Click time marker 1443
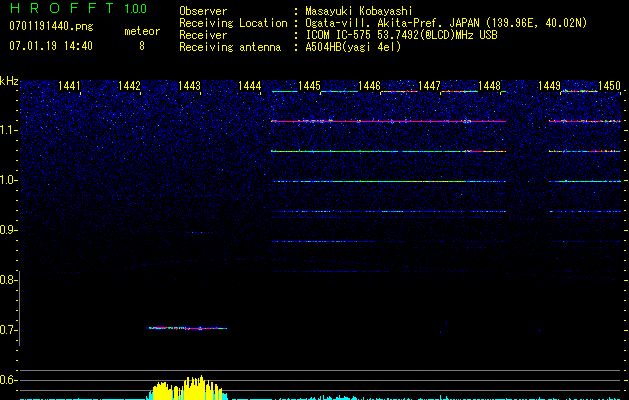The width and height of the screenshot is (629, 400). click(189, 86)
